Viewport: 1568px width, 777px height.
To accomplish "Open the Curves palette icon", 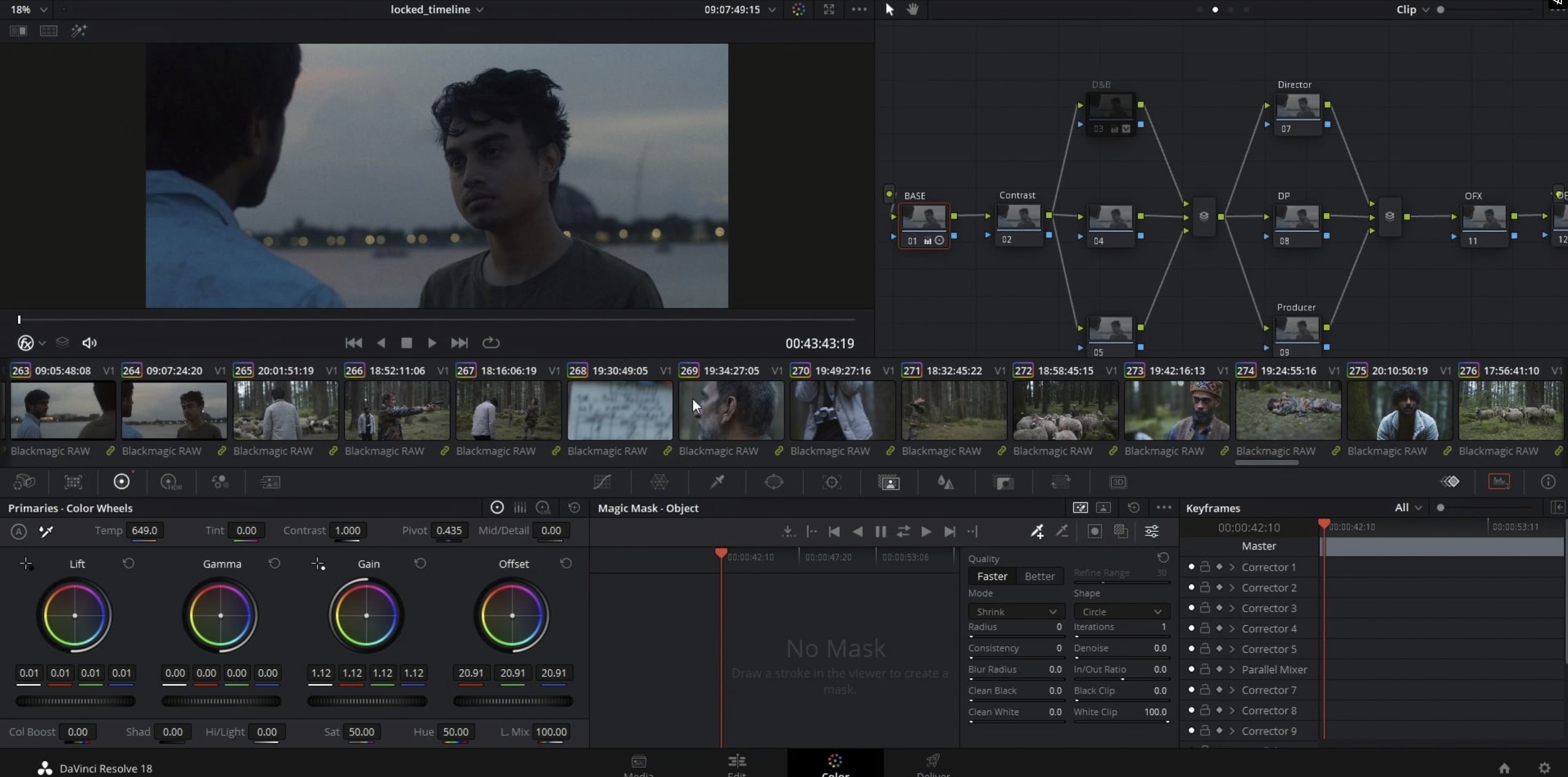I will pos(602,482).
